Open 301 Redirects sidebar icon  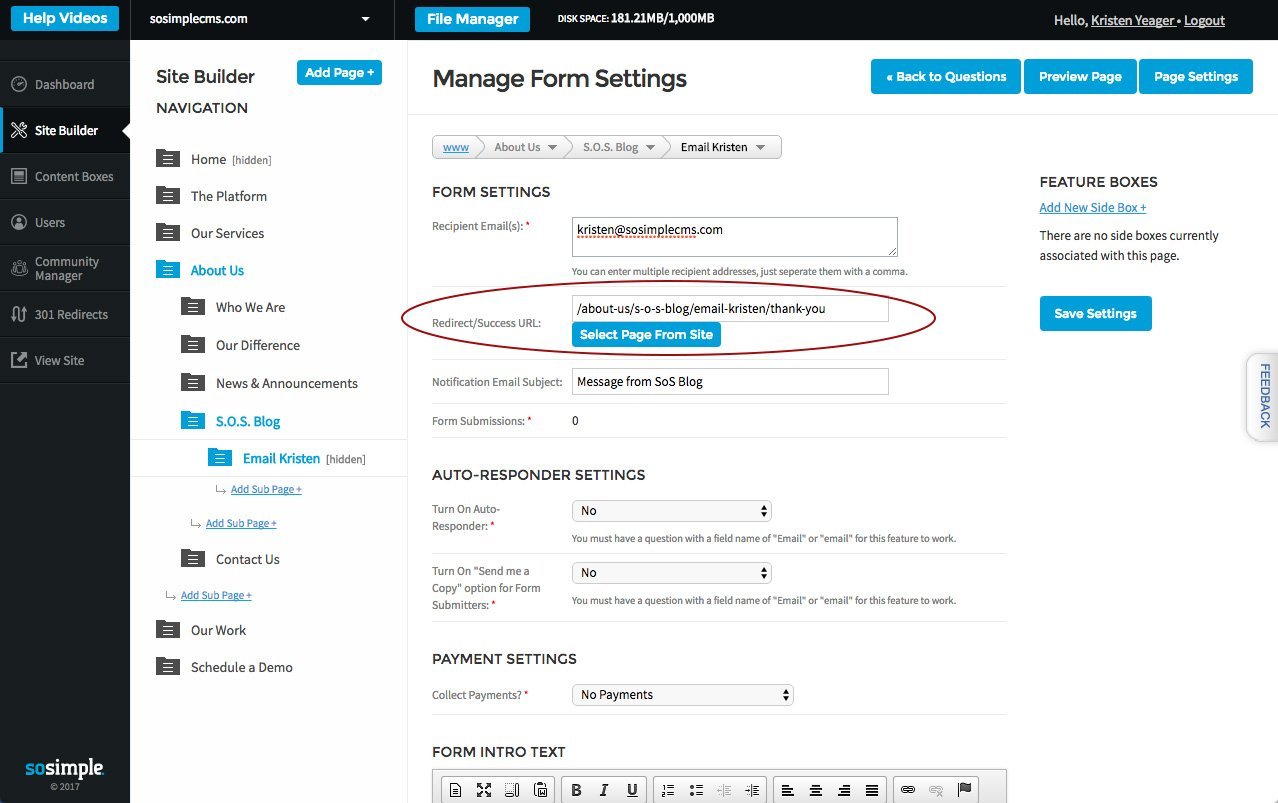point(18,315)
